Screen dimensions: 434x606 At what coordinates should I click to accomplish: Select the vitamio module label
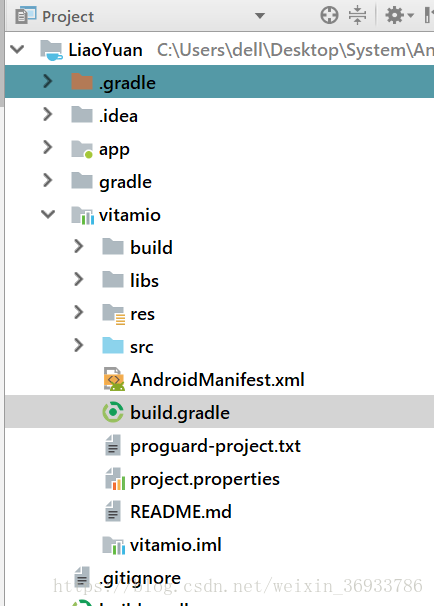pyautogui.click(x=129, y=214)
